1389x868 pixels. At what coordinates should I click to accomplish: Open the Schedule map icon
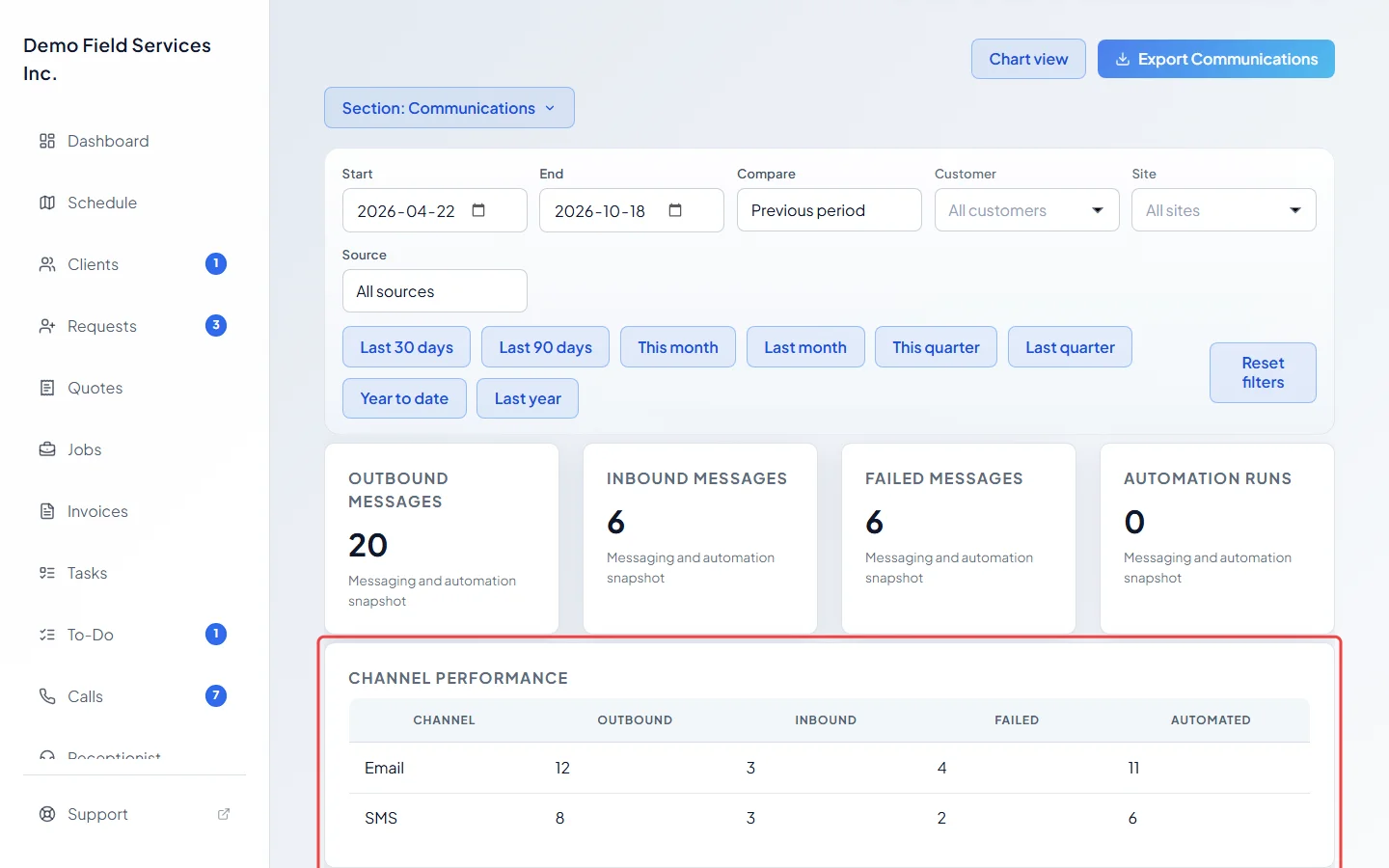pyautogui.click(x=47, y=203)
